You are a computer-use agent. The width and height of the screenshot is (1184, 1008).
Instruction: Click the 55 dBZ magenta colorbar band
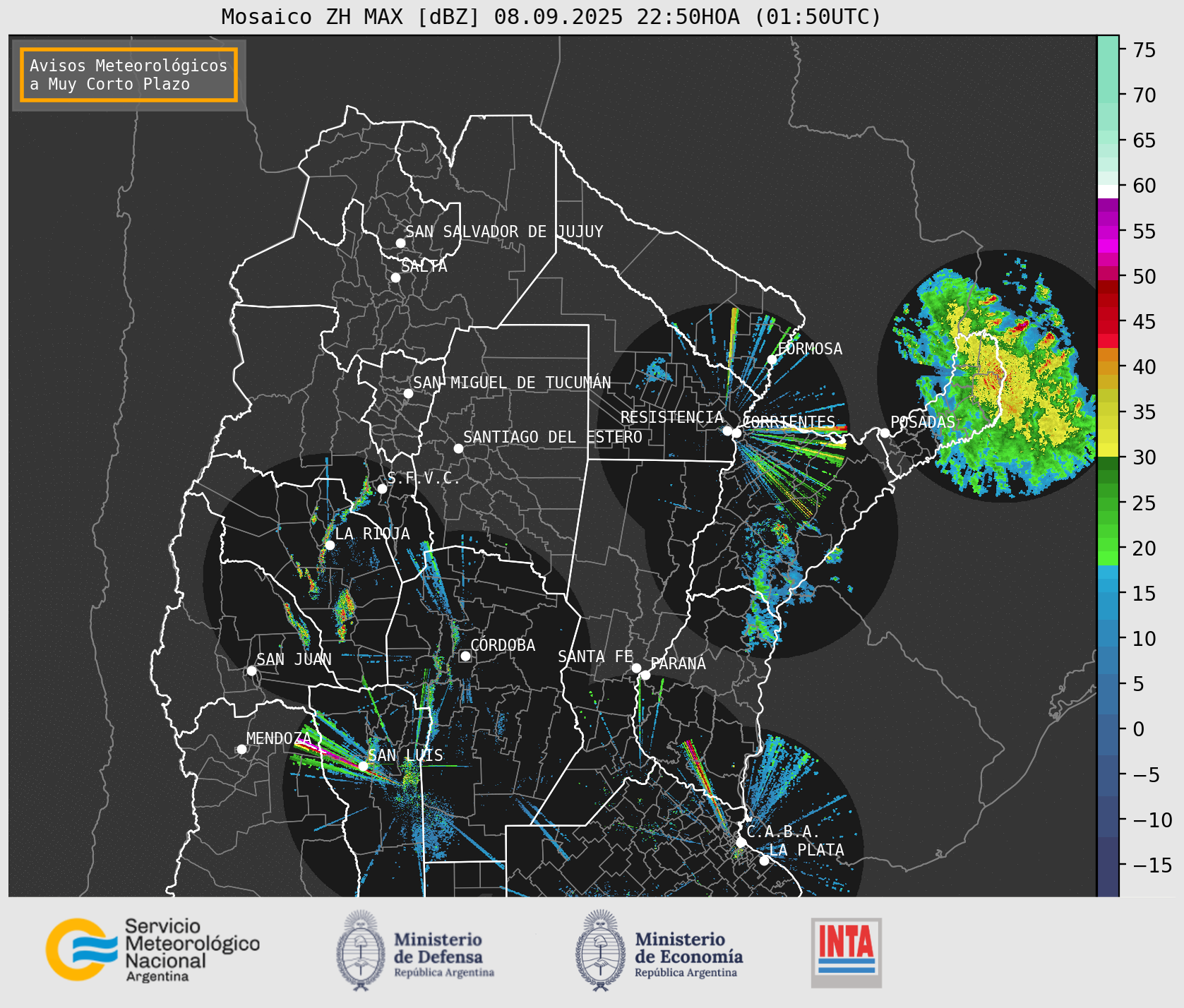point(1108,232)
